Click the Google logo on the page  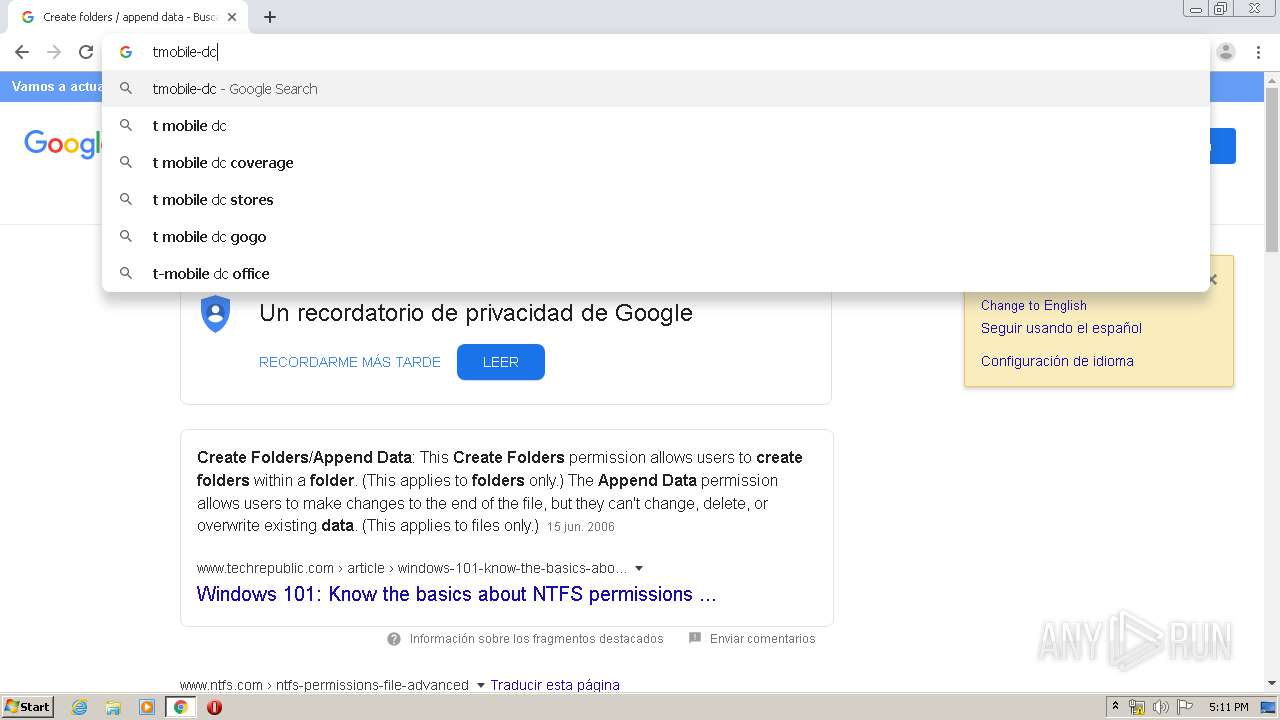click(62, 145)
